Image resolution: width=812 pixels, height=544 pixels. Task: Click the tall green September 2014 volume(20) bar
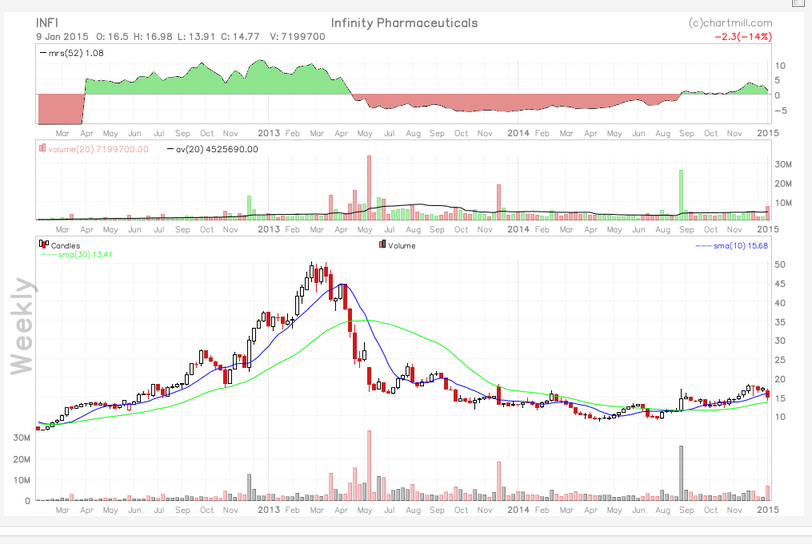681,195
